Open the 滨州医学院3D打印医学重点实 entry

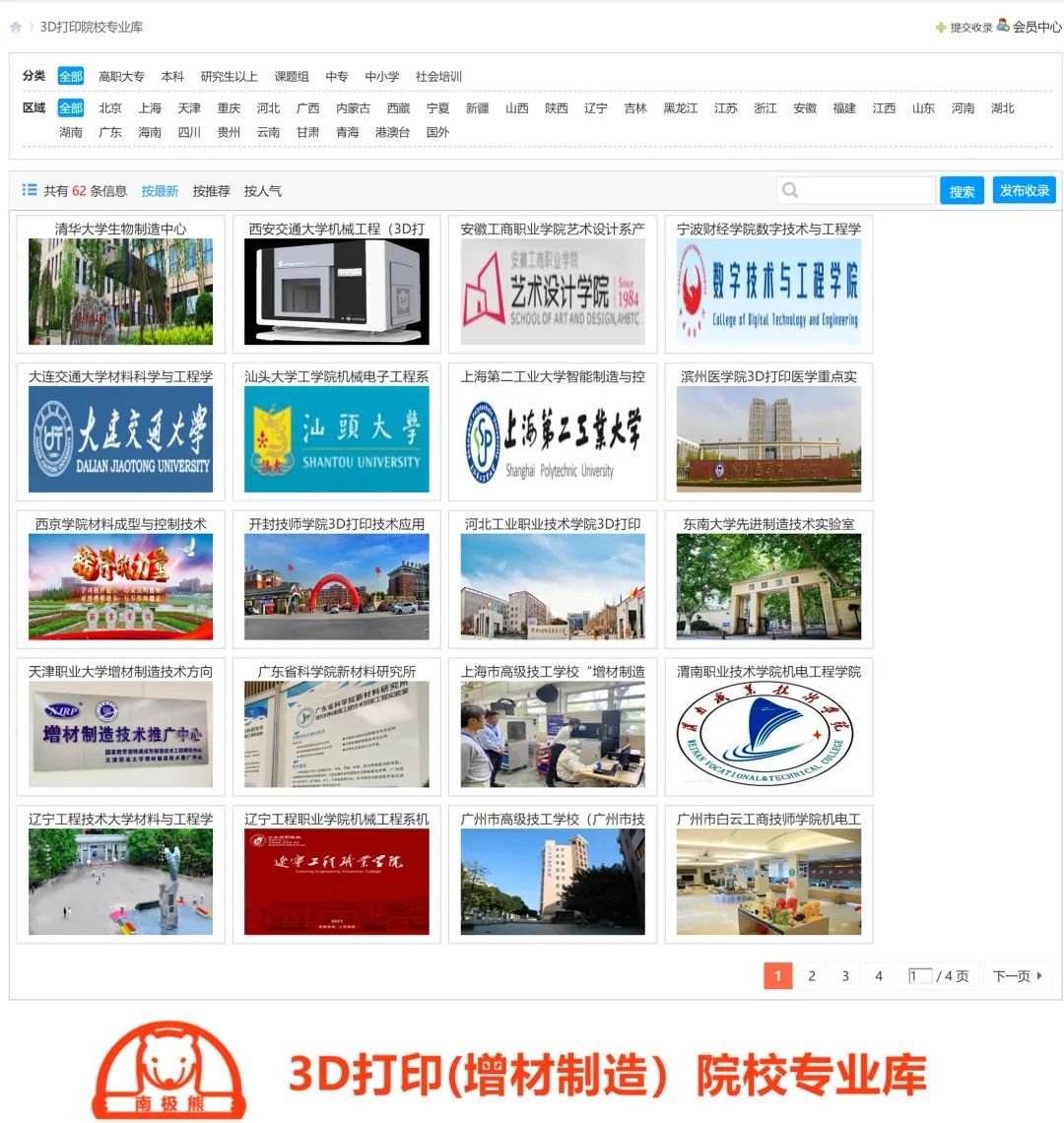point(768,377)
